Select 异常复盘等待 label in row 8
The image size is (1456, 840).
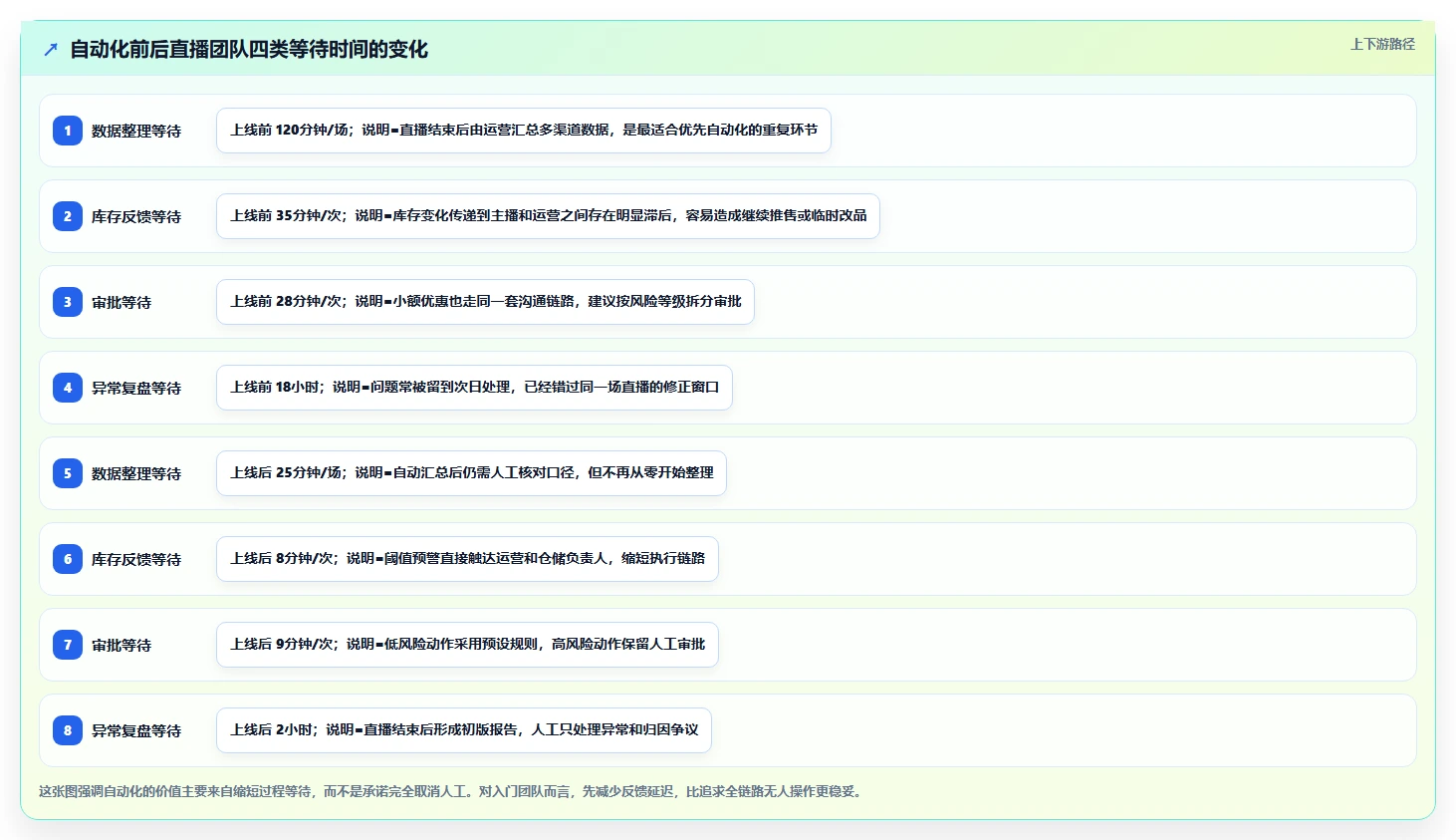pyautogui.click(x=136, y=730)
